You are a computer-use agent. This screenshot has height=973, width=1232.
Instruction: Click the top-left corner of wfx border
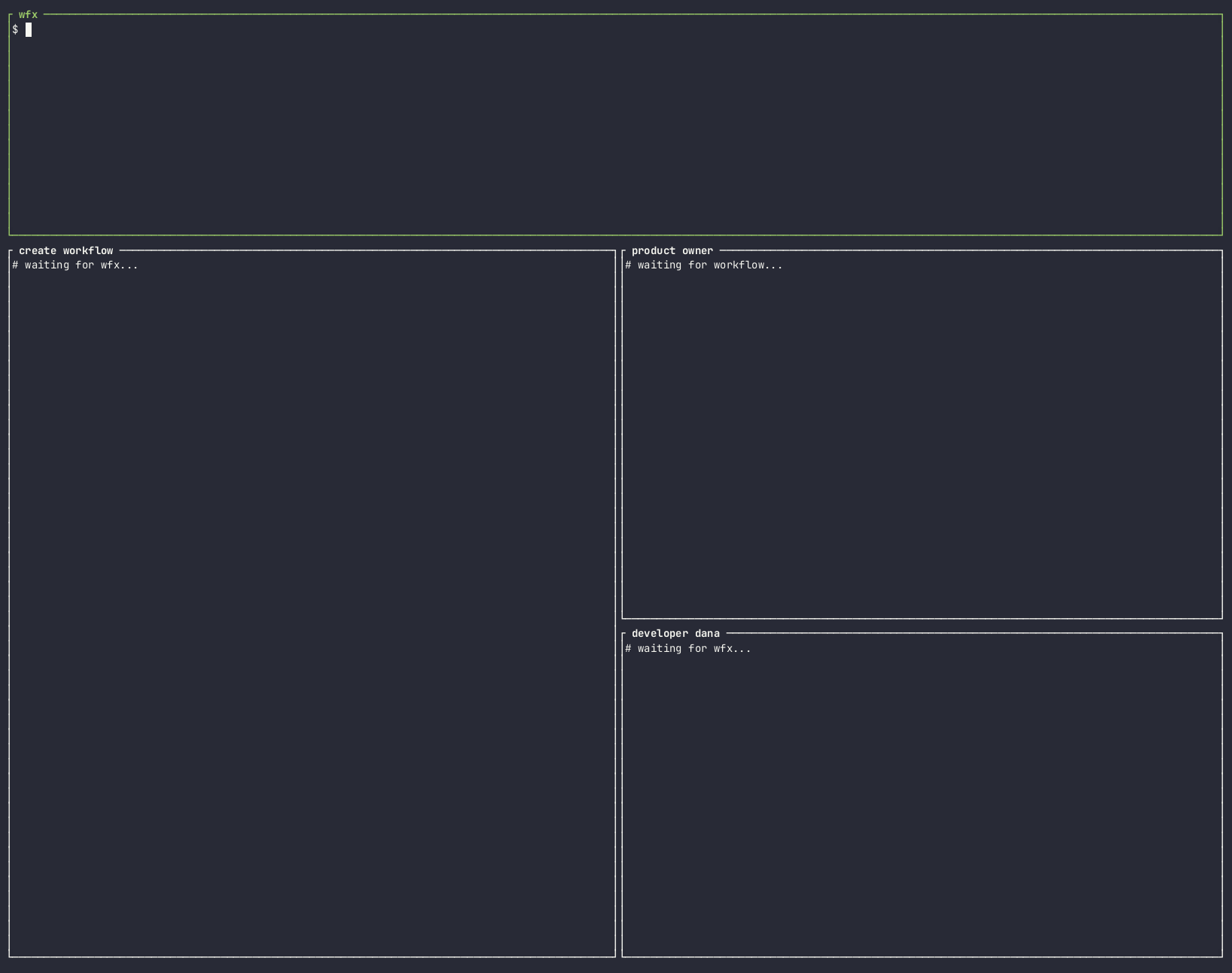click(10, 15)
